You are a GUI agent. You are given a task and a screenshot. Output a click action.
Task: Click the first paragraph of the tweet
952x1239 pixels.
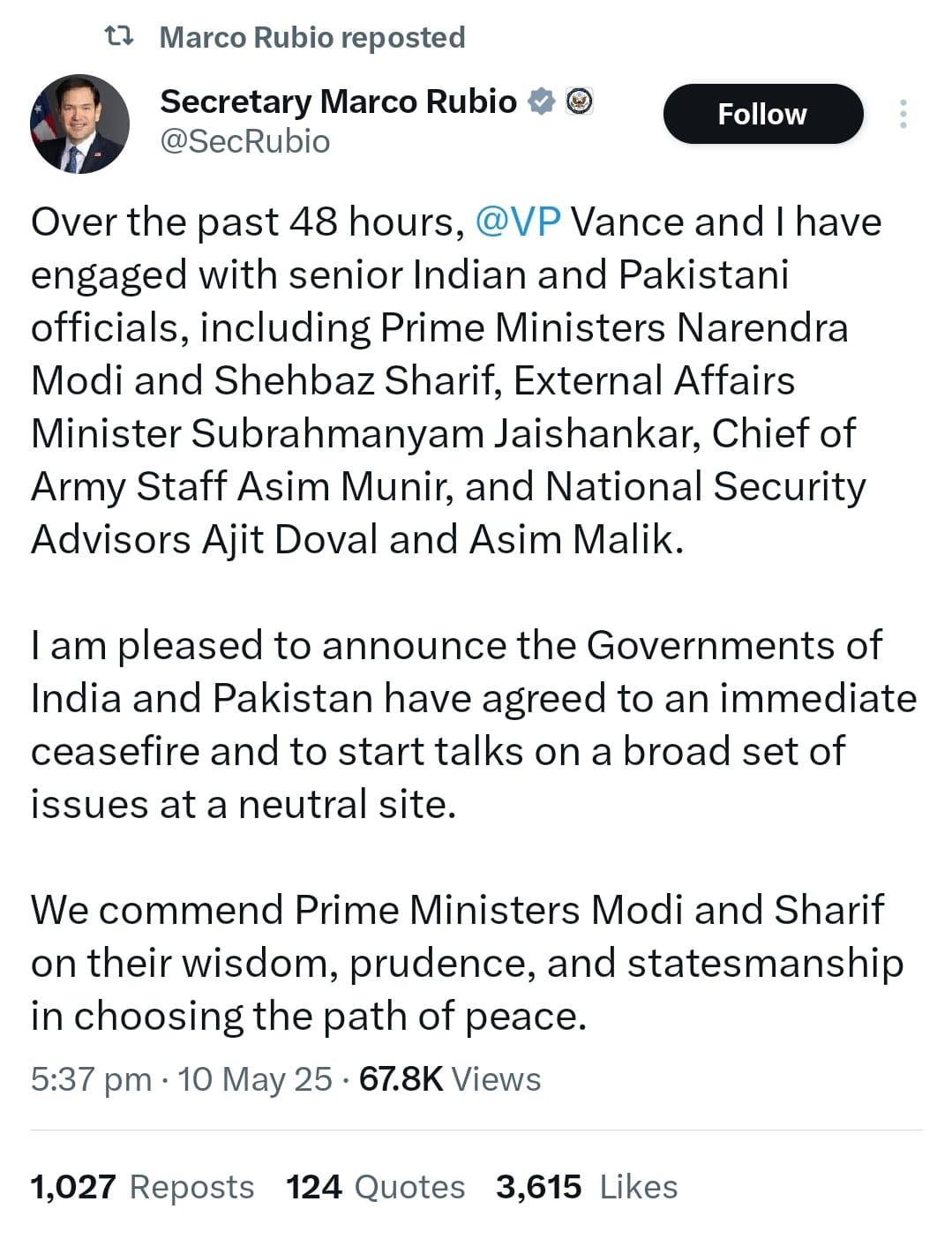457,380
